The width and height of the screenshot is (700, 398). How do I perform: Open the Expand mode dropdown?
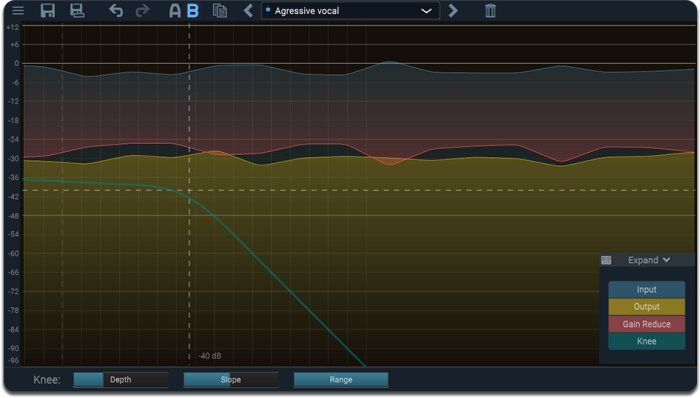649,260
